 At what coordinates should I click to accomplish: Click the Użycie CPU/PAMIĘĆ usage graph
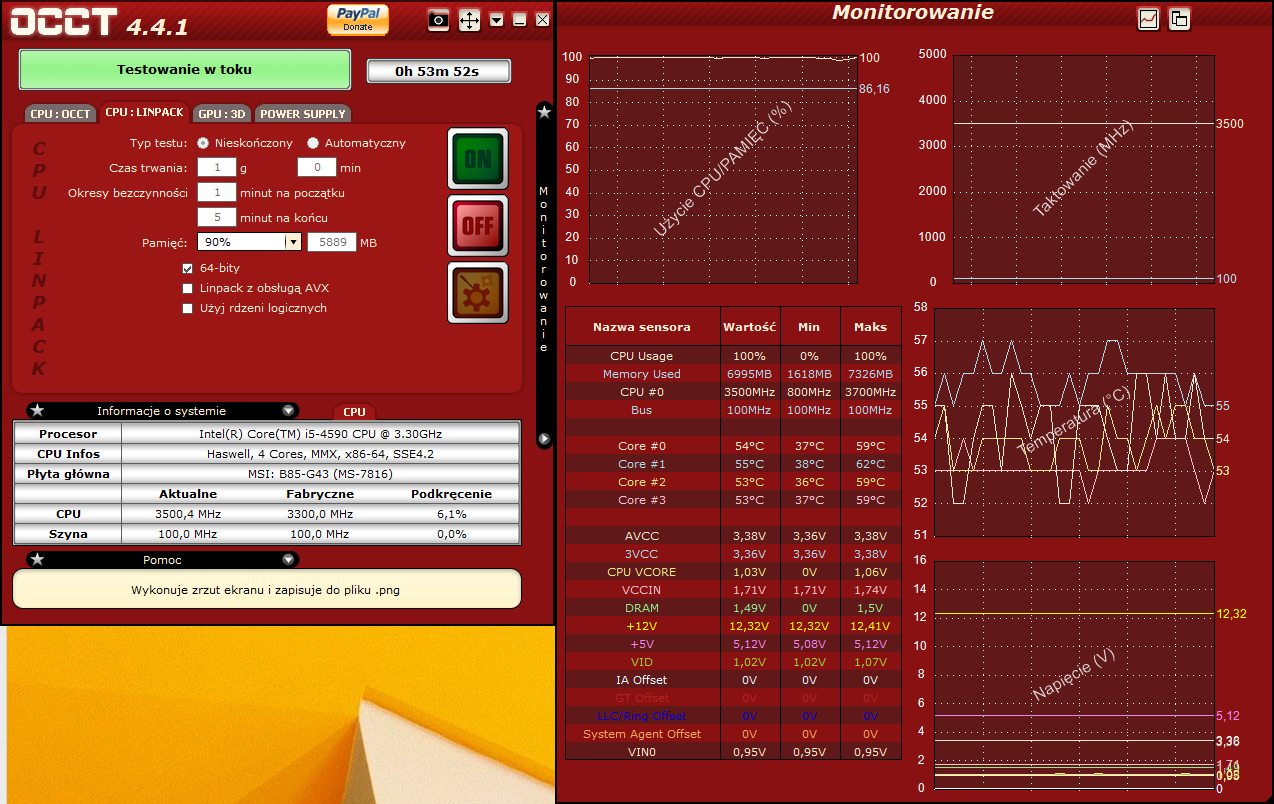tap(723, 169)
